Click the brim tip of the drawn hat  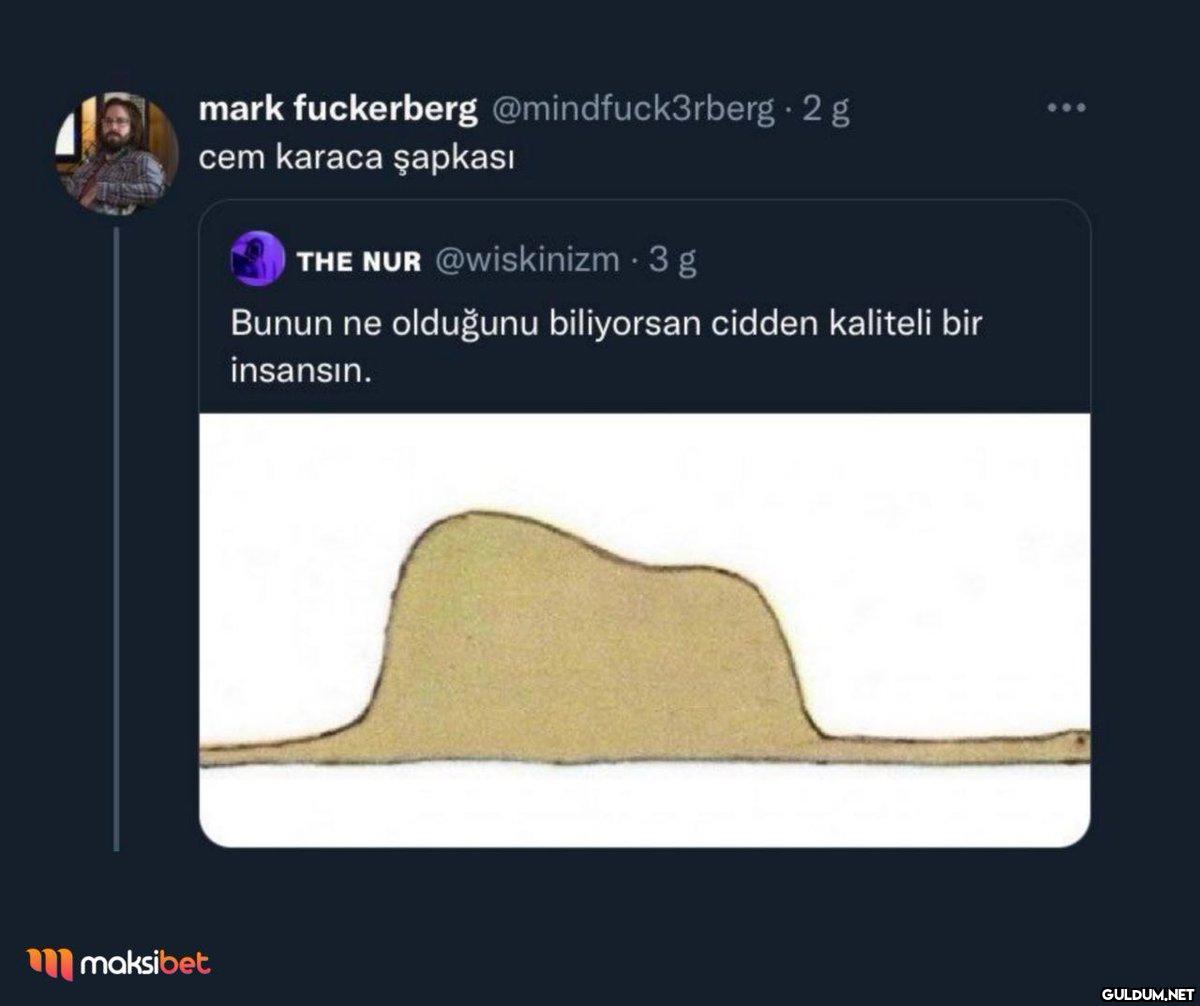(x=1078, y=741)
